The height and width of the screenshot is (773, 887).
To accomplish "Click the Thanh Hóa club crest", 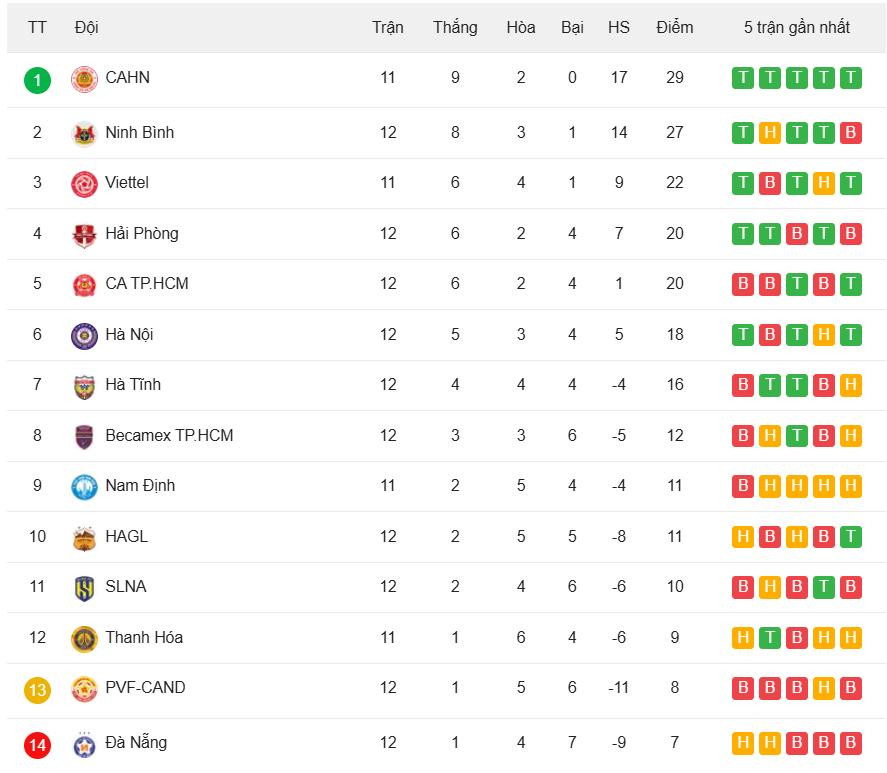I will point(84,639).
